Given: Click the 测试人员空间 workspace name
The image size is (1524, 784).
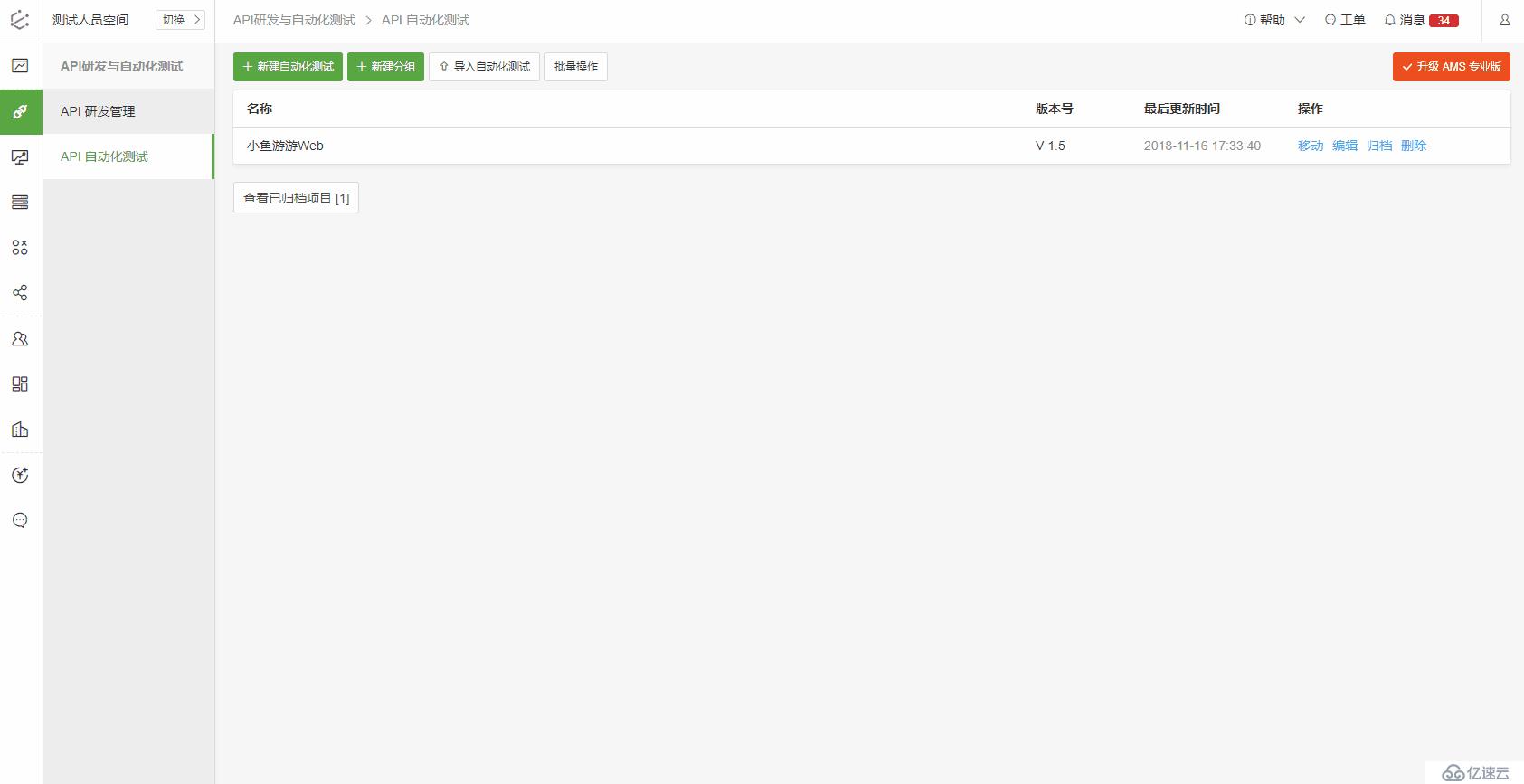Looking at the screenshot, I should [90, 20].
